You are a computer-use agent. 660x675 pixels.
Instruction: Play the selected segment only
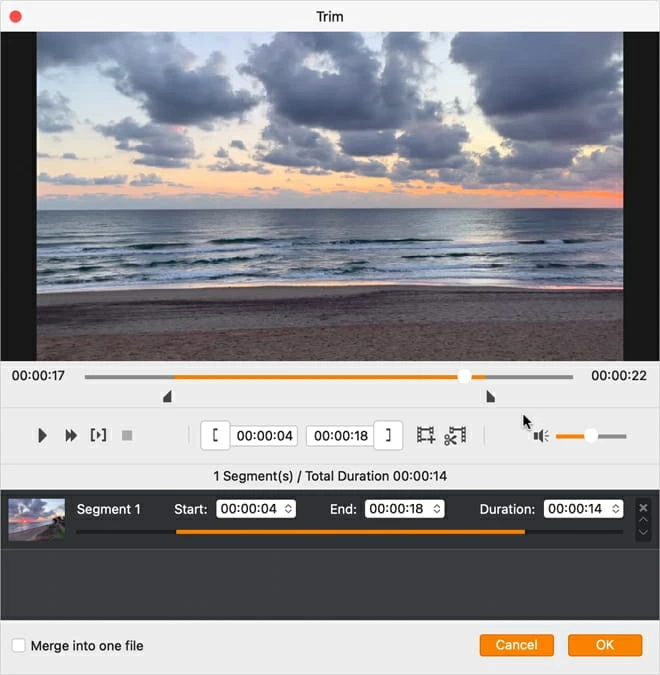tap(98, 436)
